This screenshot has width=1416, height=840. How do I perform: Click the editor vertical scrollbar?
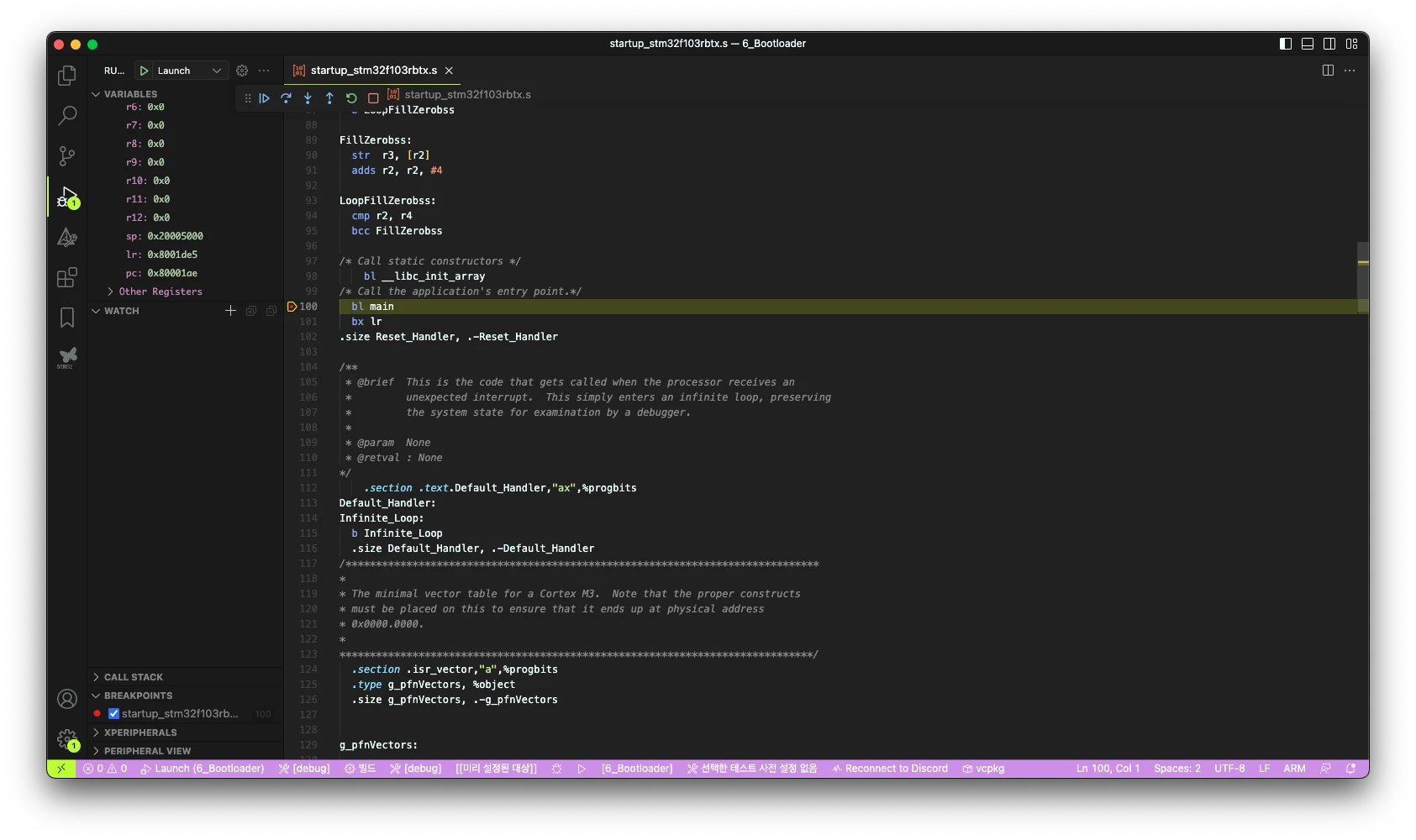coord(1362,277)
